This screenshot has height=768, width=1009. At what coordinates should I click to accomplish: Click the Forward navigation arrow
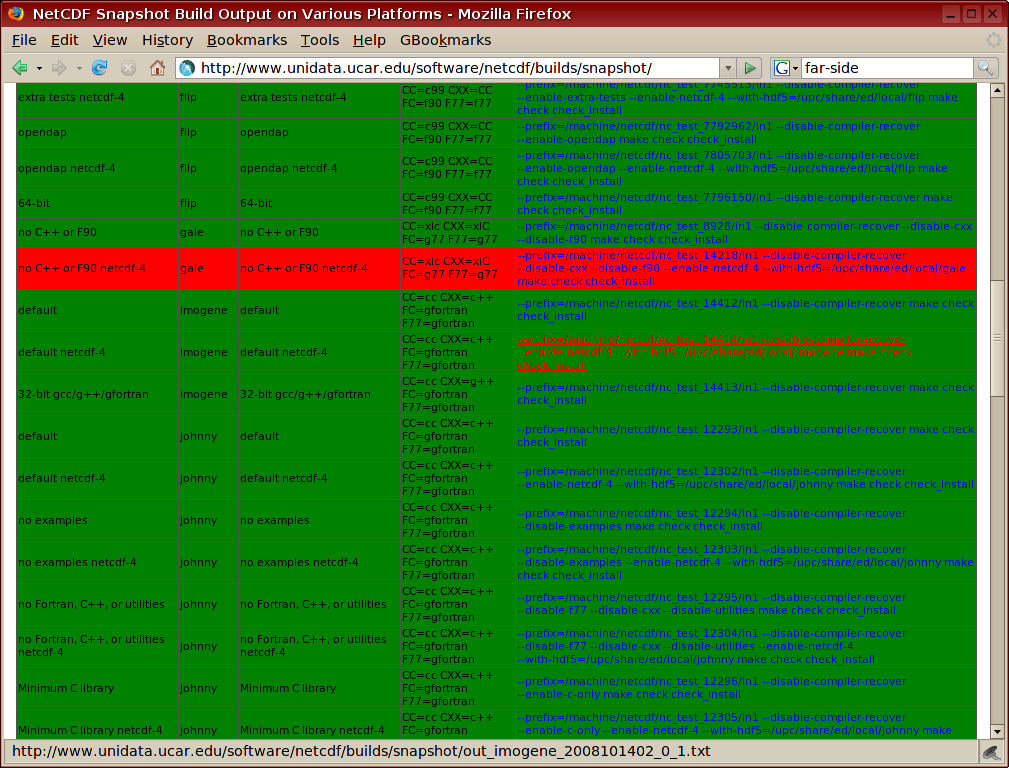(59, 68)
